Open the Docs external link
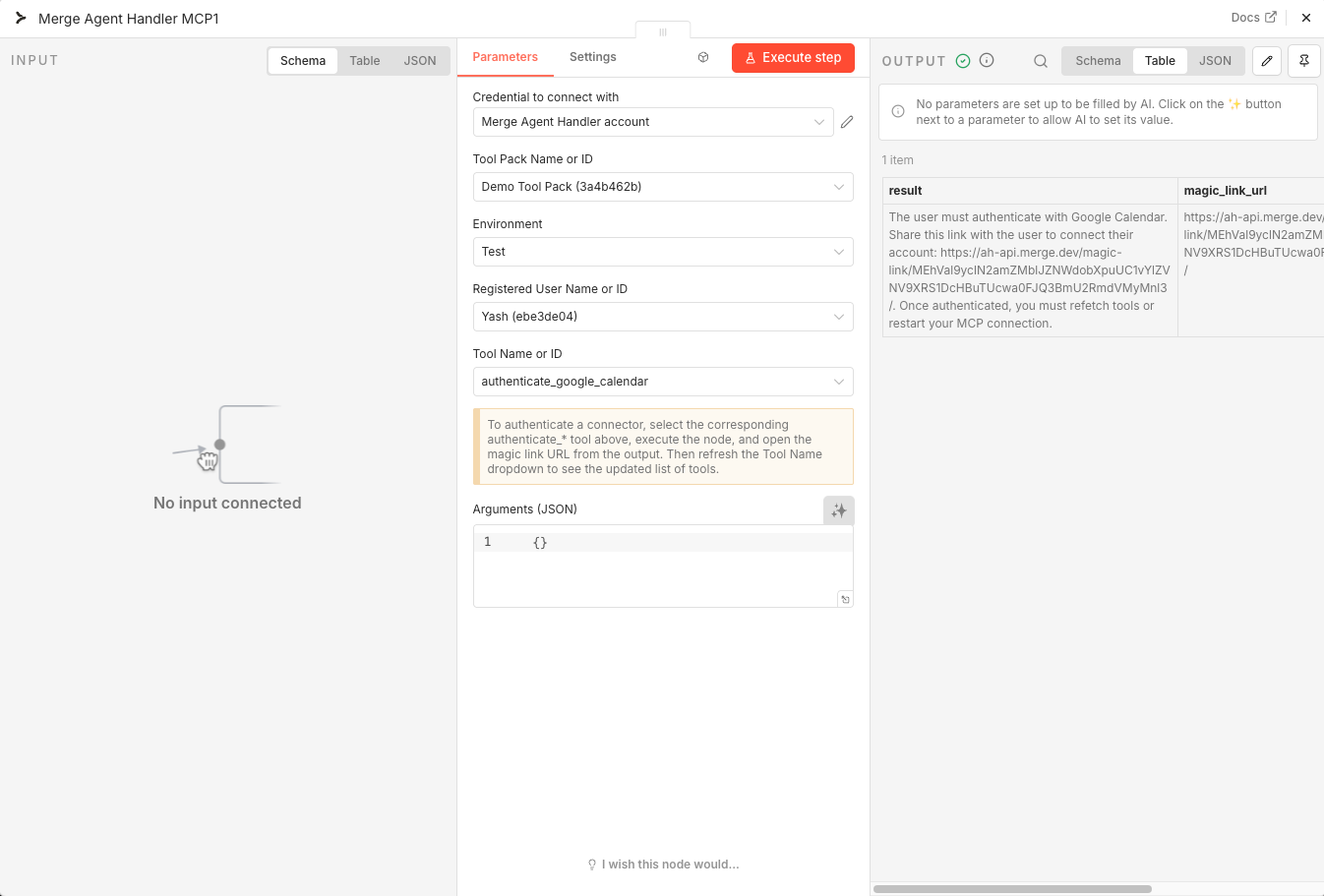Viewport: 1324px width, 896px height. (x=1253, y=18)
